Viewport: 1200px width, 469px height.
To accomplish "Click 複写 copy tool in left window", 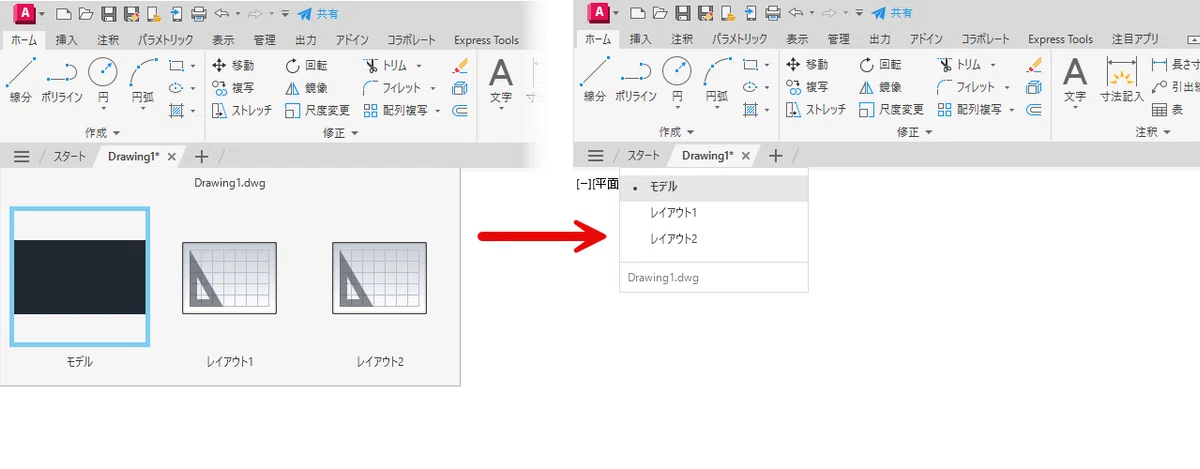I will click(x=233, y=87).
